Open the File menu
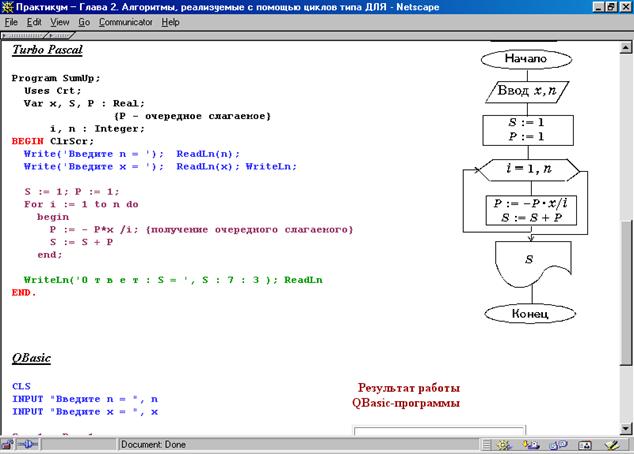The width and height of the screenshot is (634, 454). 12,21
